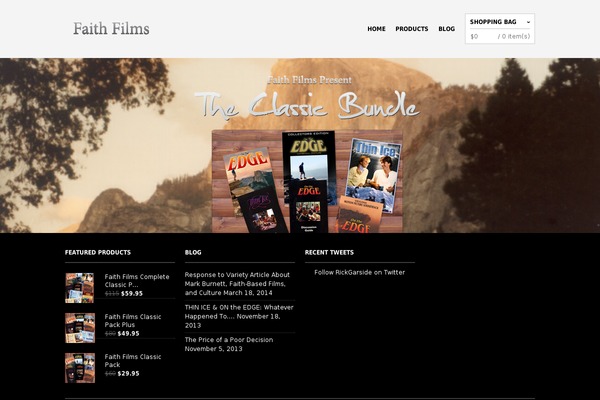Click the $49.95 price

(129, 333)
